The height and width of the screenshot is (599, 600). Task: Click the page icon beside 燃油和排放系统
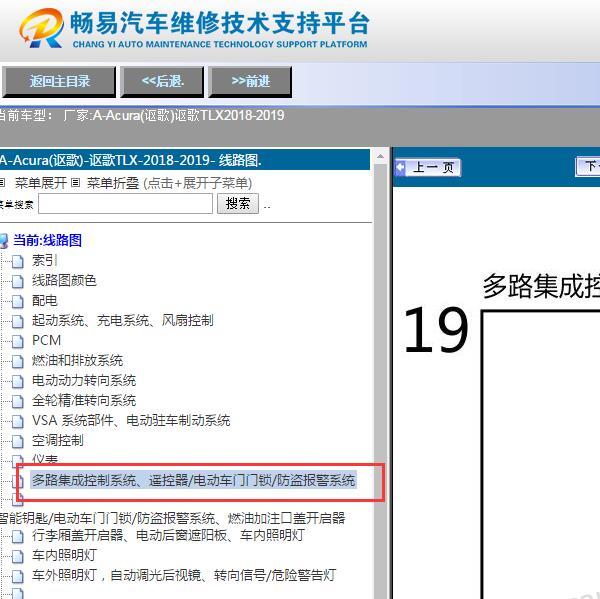pos(17,361)
